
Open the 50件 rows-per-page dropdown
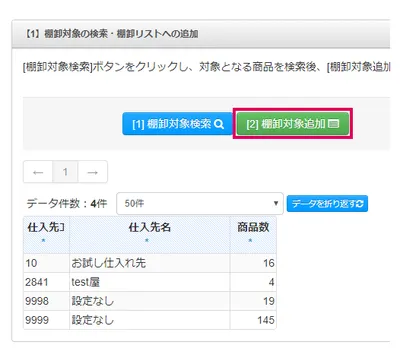click(x=200, y=203)
